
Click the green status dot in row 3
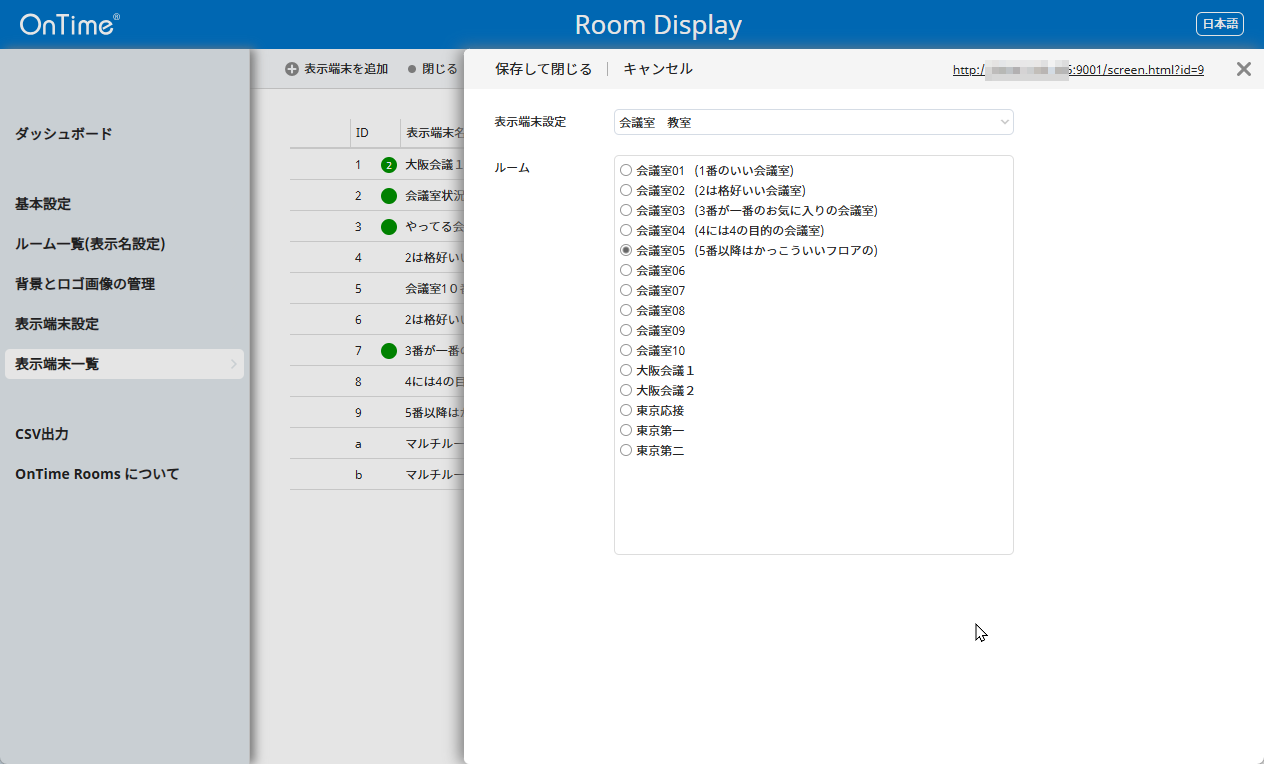[x=389, y=227]
